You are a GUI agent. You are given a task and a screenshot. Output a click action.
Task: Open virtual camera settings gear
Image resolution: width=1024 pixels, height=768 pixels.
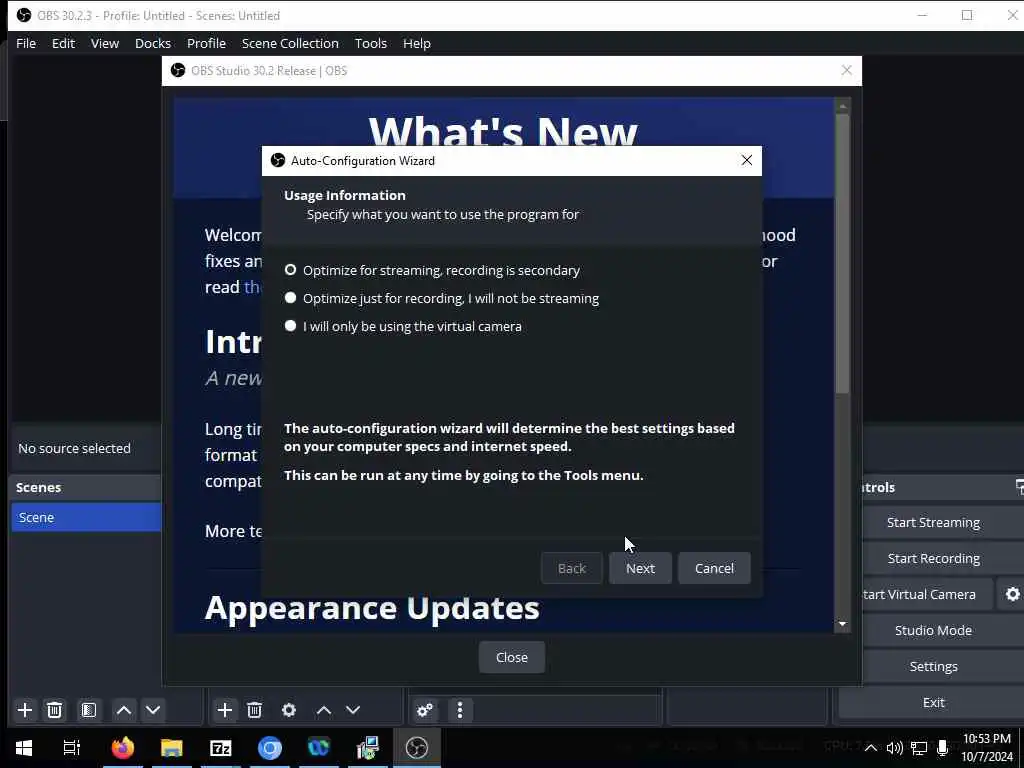pos(1012,594)
